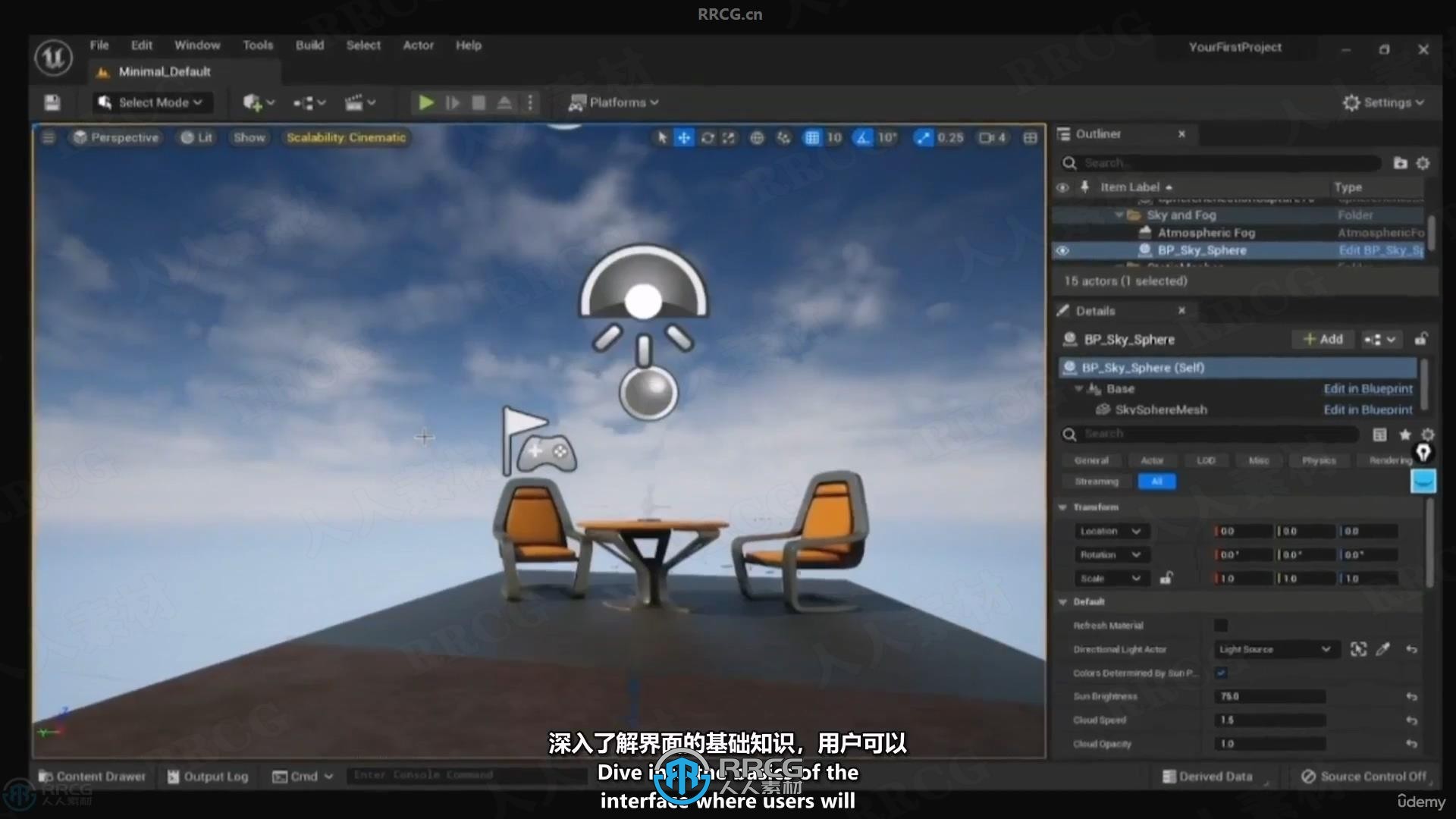
Task: Click the Stop simulation square button
Action: pyautogui.click(x=479, y=102)
